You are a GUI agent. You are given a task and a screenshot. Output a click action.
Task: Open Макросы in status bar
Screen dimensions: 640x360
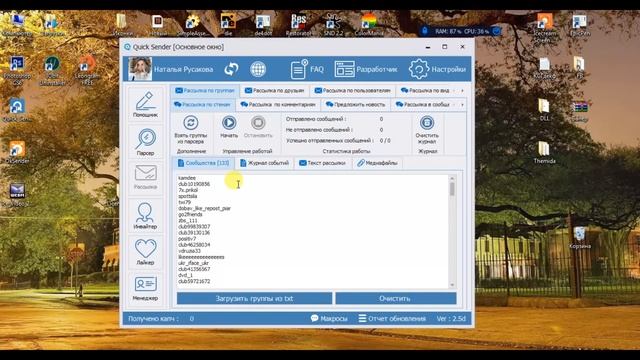329,318
